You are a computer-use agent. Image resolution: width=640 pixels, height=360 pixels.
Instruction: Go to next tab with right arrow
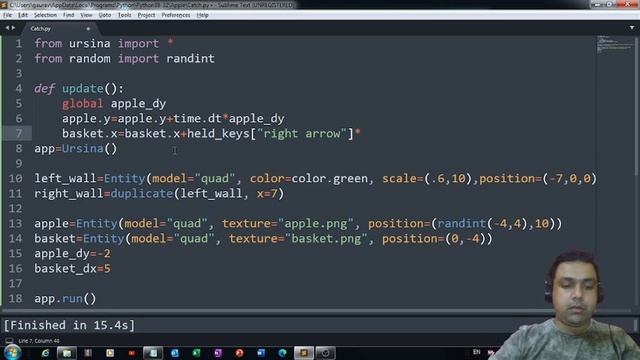(13, 28)
